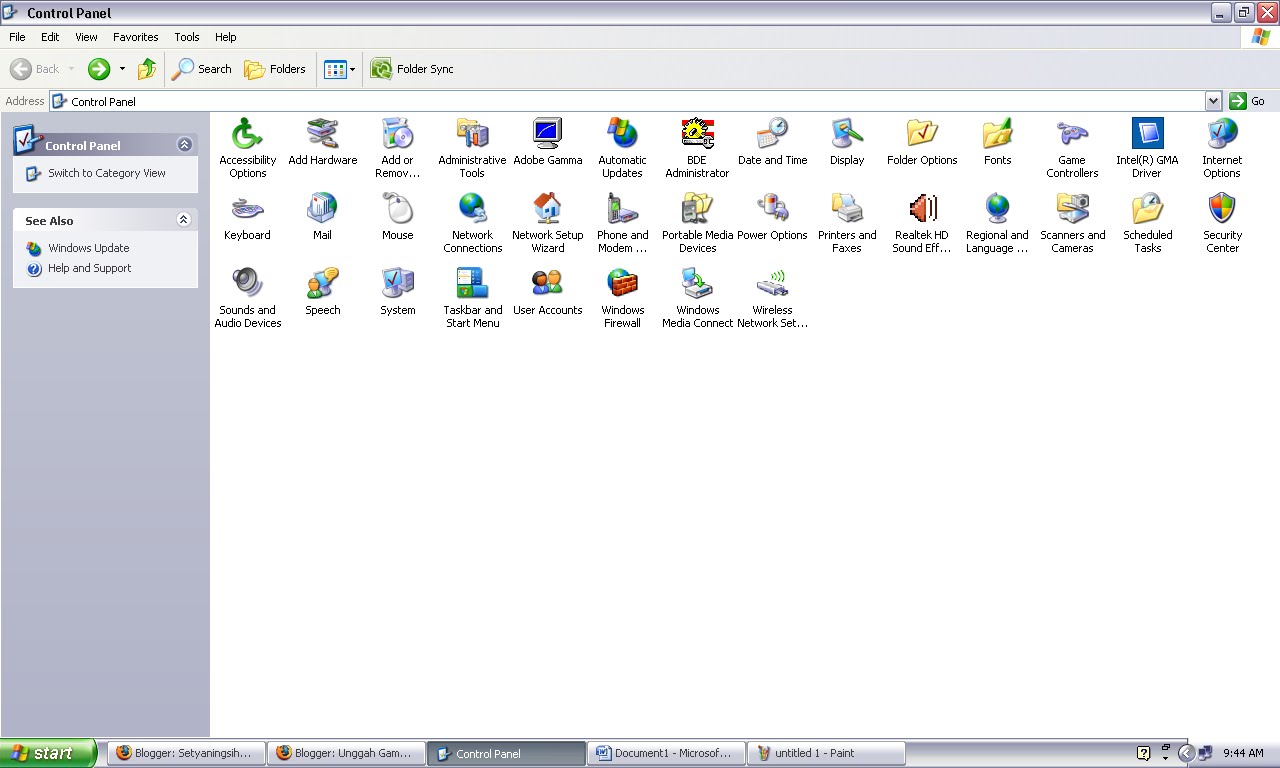Open Sounds and Audio Devices
The width and height of the screenshot is (1280, 768).
247,297
